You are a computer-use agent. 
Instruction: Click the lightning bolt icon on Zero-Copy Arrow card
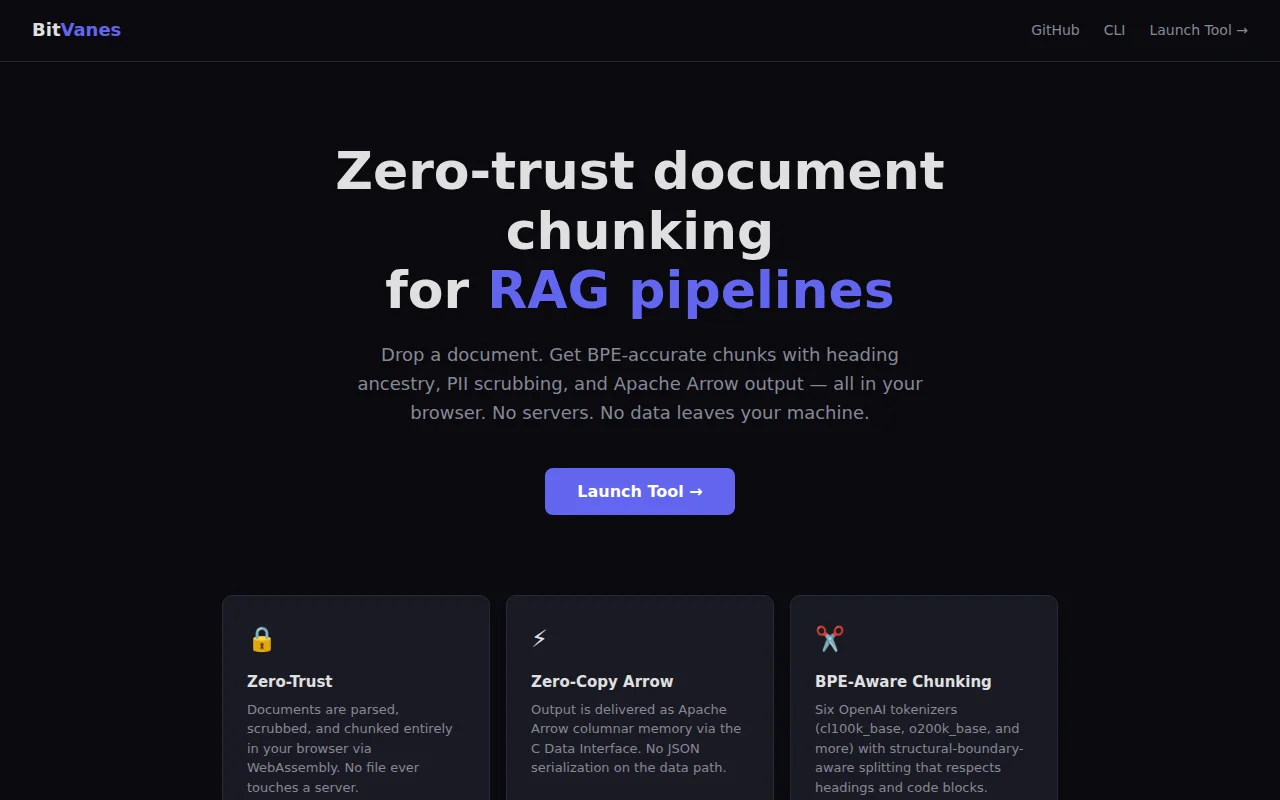point(540,639)
